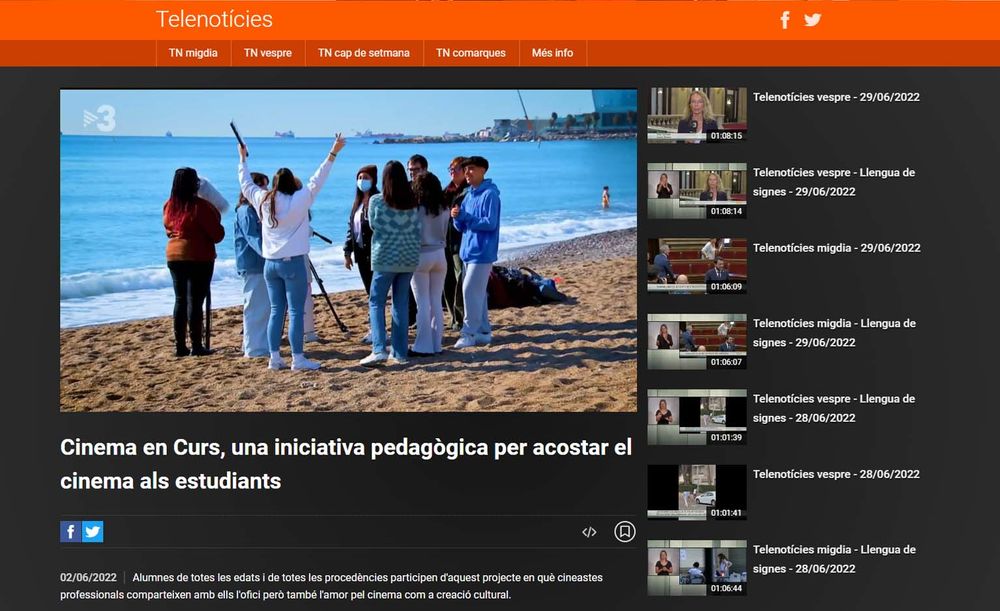The image size is (1000, 611).
Task: Open thumbnail with 01:01:39 duration
Action: (x=697, y=416)
